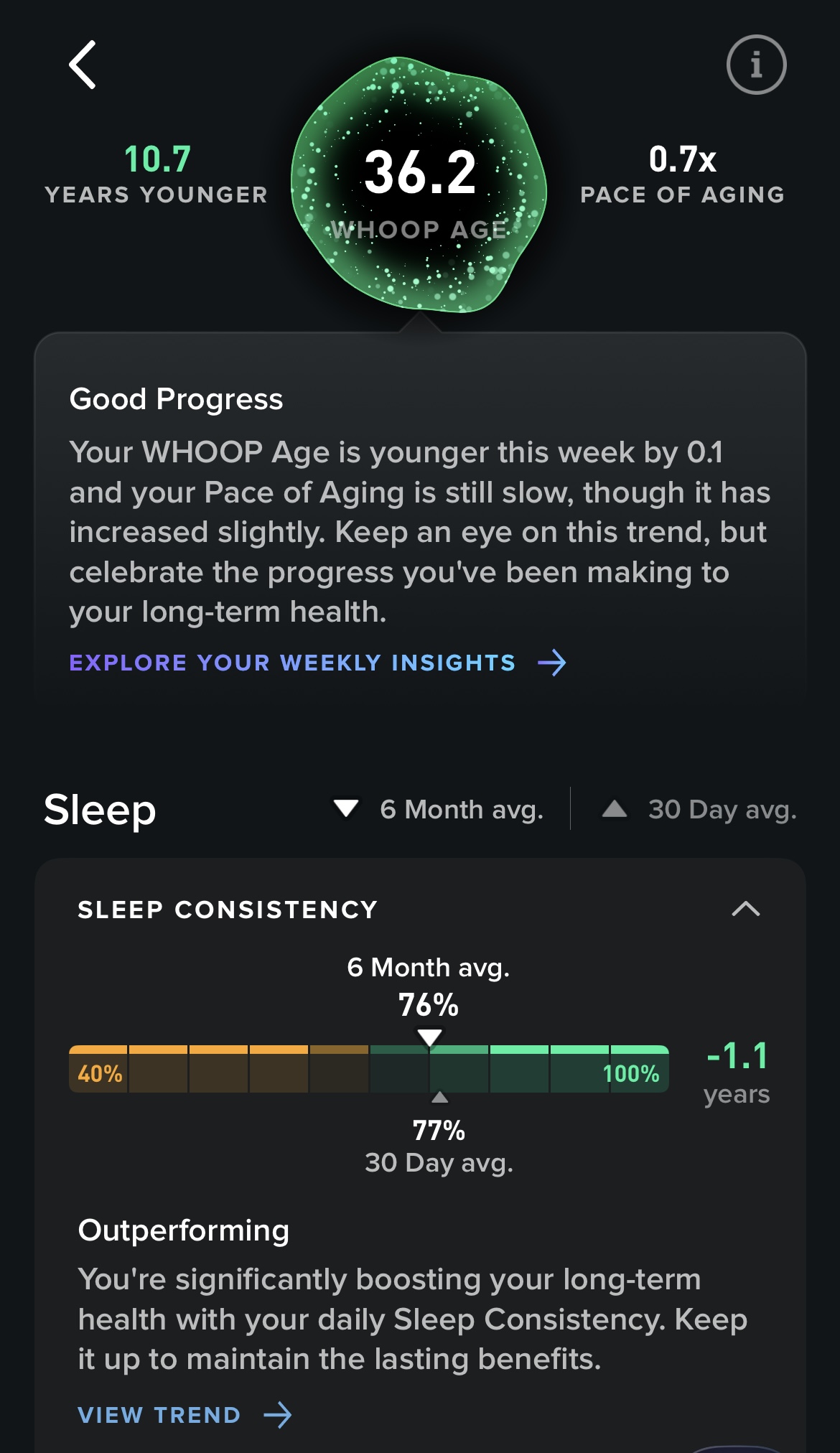Tap the 0.7x Pace of Aging stat
This screenshot has height=1453, width=840.
coord(682,174)
